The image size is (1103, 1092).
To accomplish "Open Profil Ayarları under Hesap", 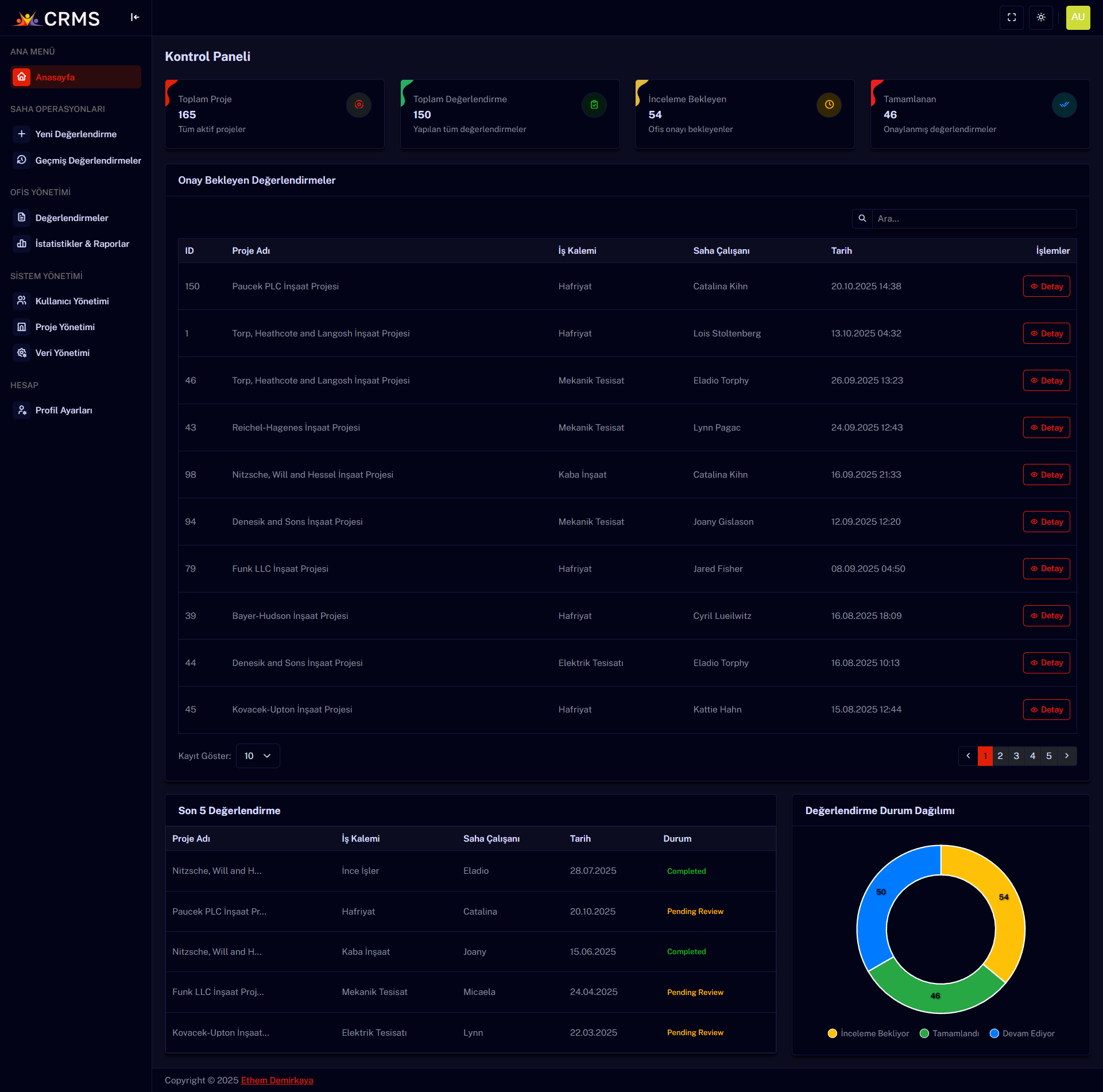I will [x=64, y=410].
